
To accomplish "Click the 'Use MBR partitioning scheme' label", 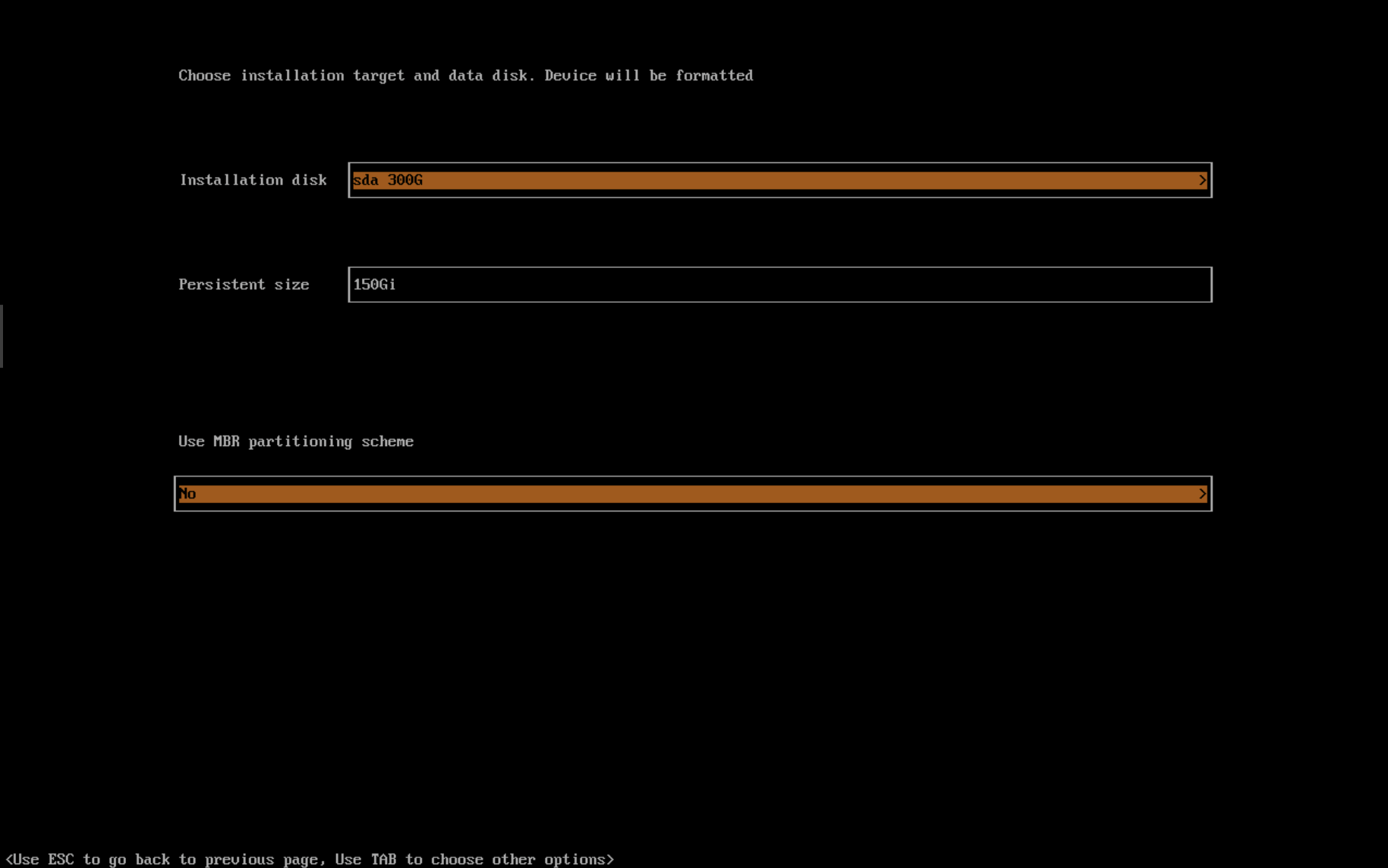I will (x=296, y=442).
